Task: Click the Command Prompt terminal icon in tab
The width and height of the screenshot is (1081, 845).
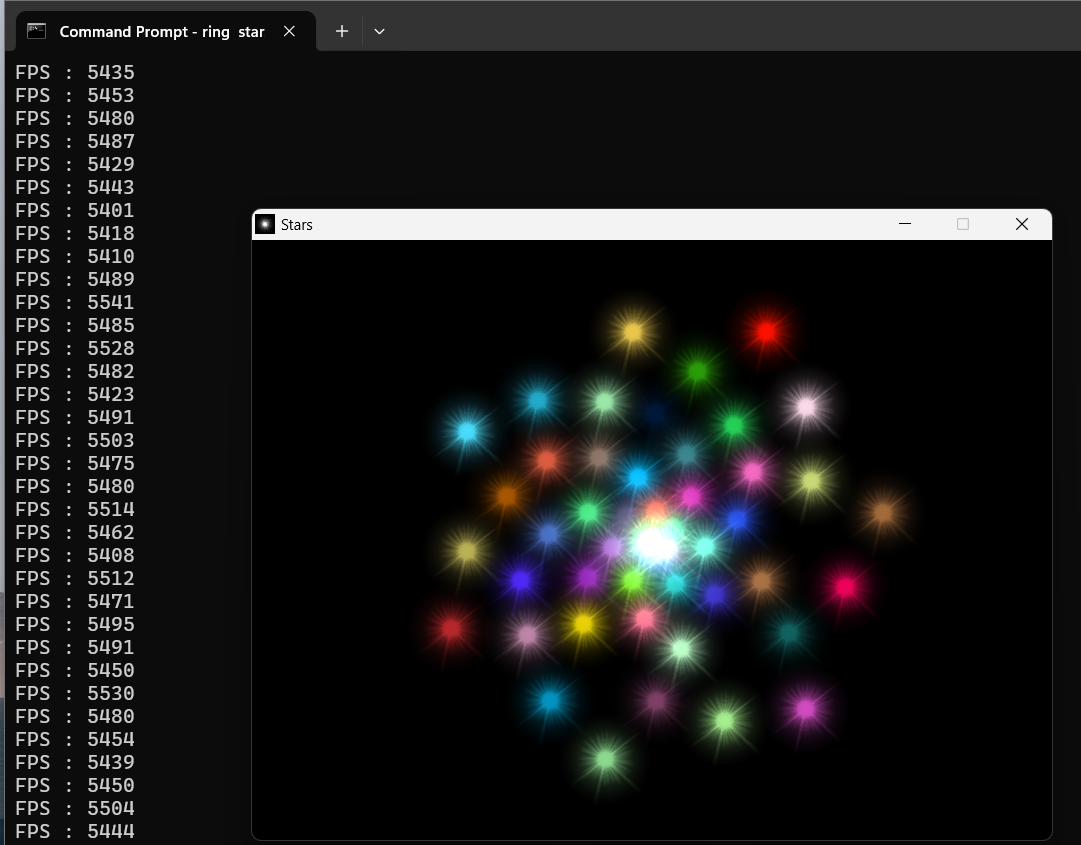Action: point(37,31)
